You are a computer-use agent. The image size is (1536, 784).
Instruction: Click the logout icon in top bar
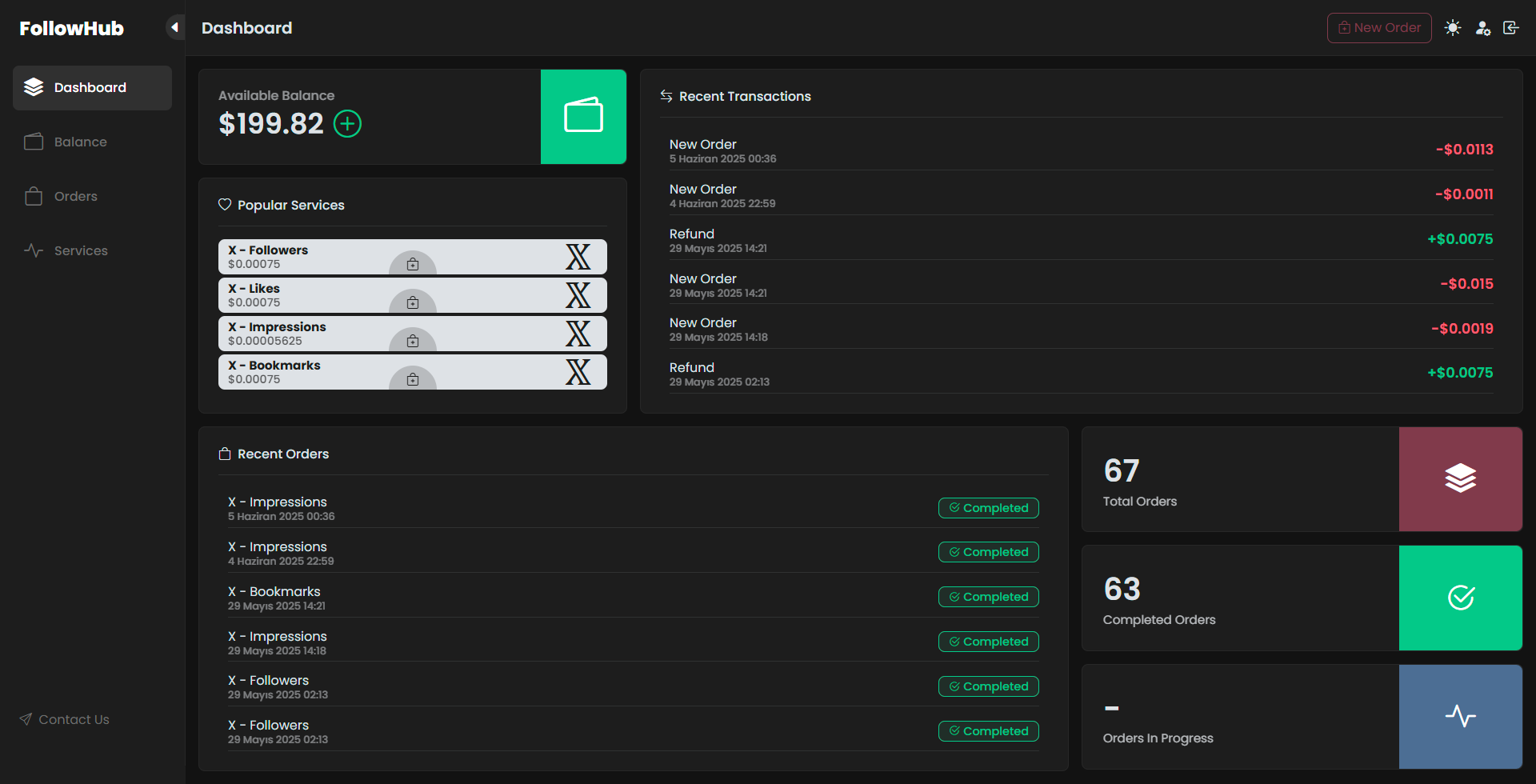pyautogui.click(x=1511, y=27)
